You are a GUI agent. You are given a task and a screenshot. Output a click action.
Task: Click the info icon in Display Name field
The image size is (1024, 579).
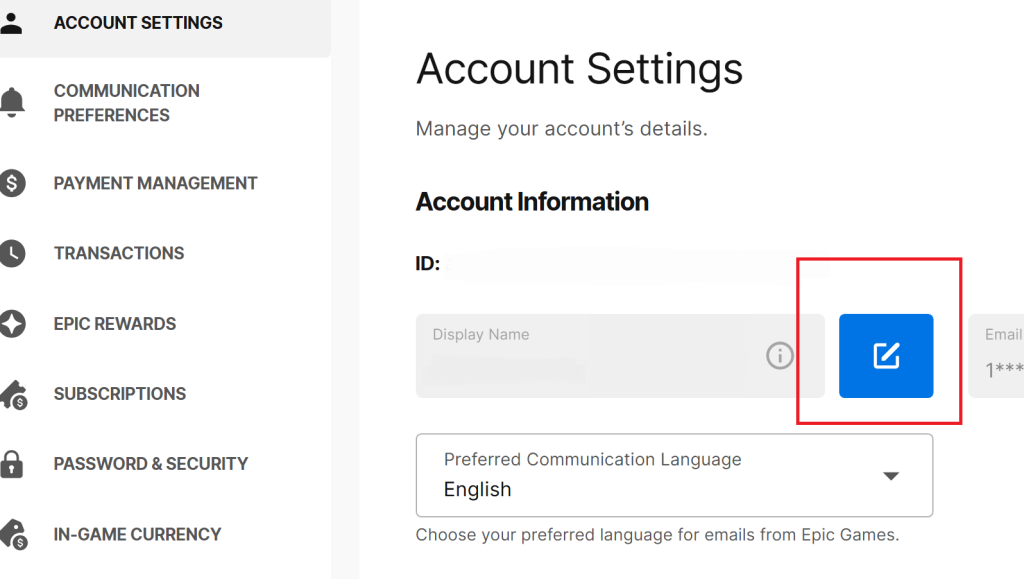779,356
